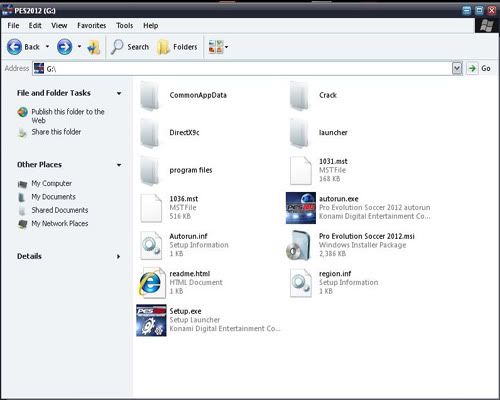Screen dimensions: 500x400
Task: Open Shared Documents link
Action: coord(60,210)
